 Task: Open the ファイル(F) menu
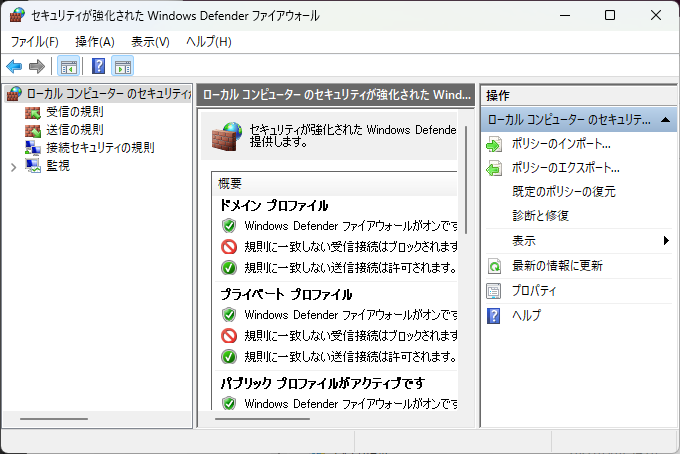[35, 42]
